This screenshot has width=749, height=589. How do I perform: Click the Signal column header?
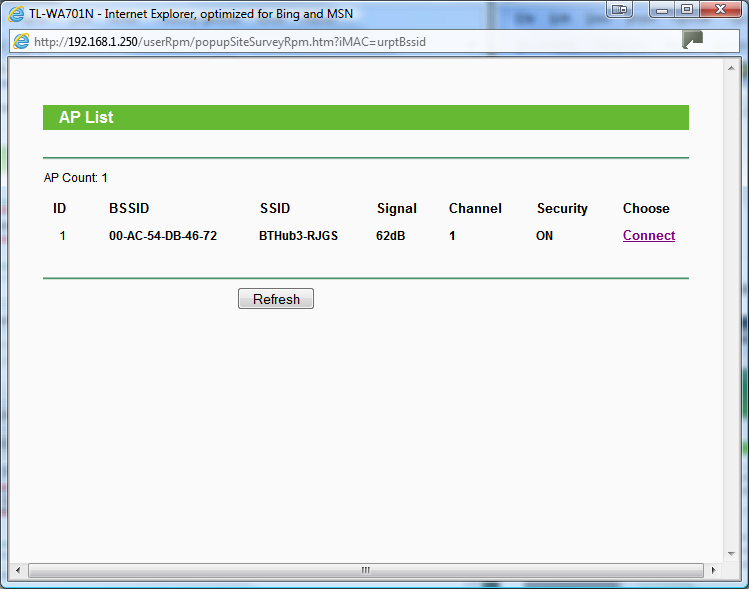[397, 209]
